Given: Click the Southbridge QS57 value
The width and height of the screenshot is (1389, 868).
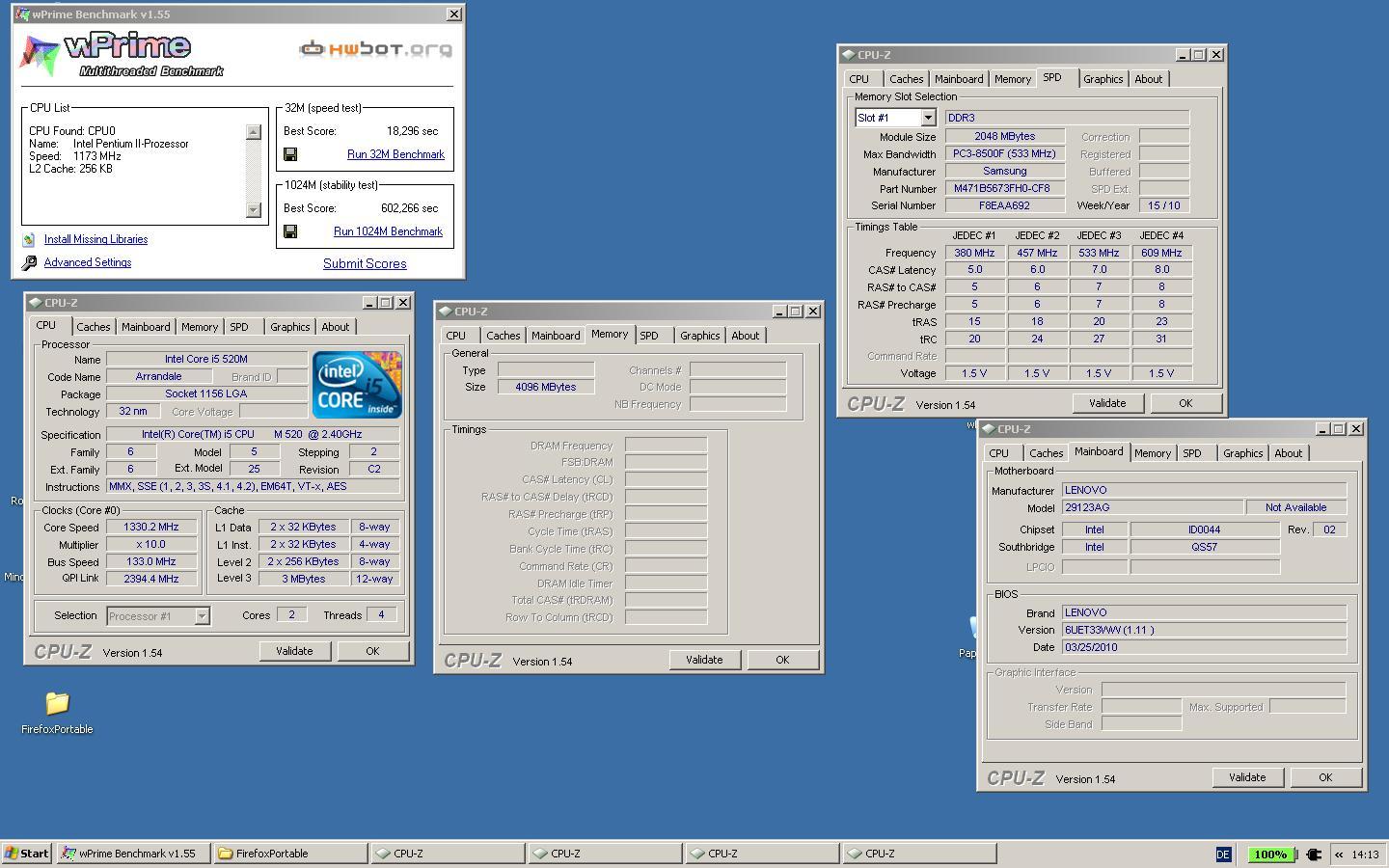Looking at the screenshot, I should tap(1205, 547).
